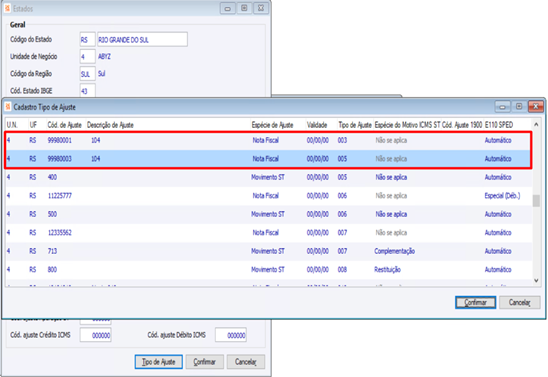
Task: Click Cód. Estado IBGE field
Action: click(87, 90)
